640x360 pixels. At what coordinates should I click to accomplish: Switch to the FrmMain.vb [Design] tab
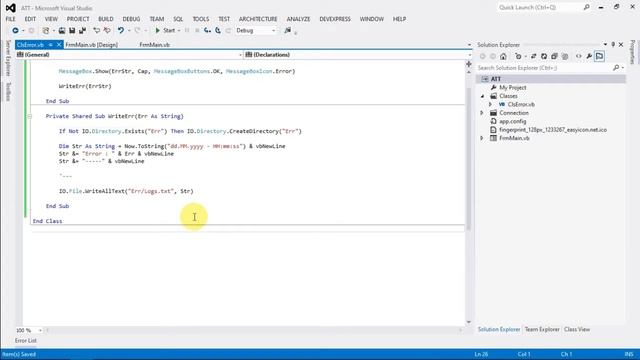click(x=91, y=44)
